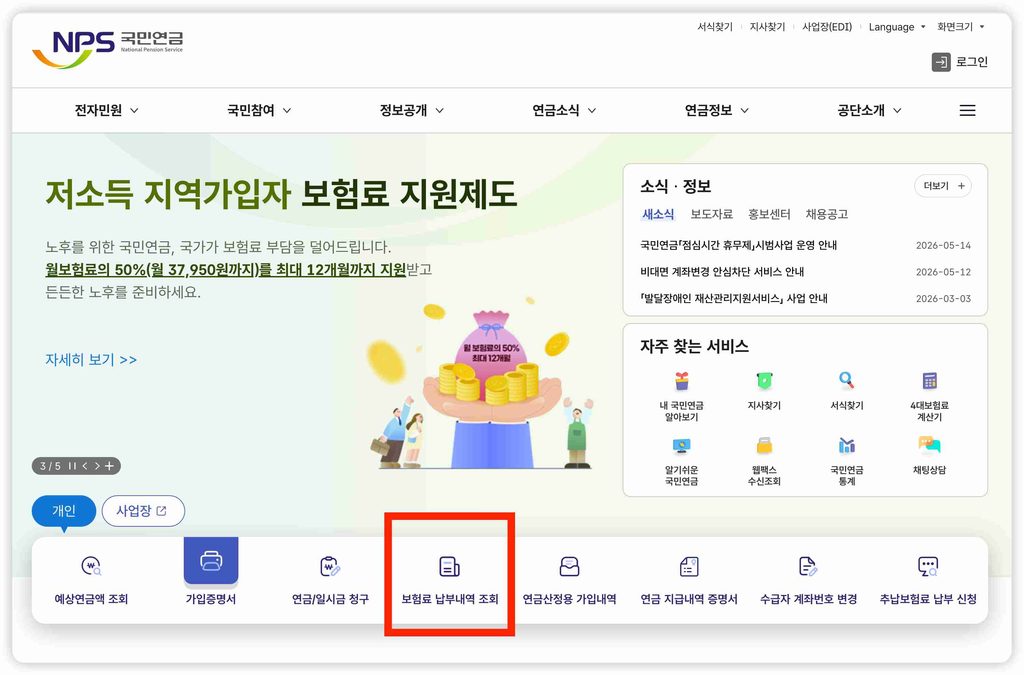The image size is (1024, 675).
Task: Click the NPS 국민연금 logo
Action: pyautogui.click(x=108, y=48)
